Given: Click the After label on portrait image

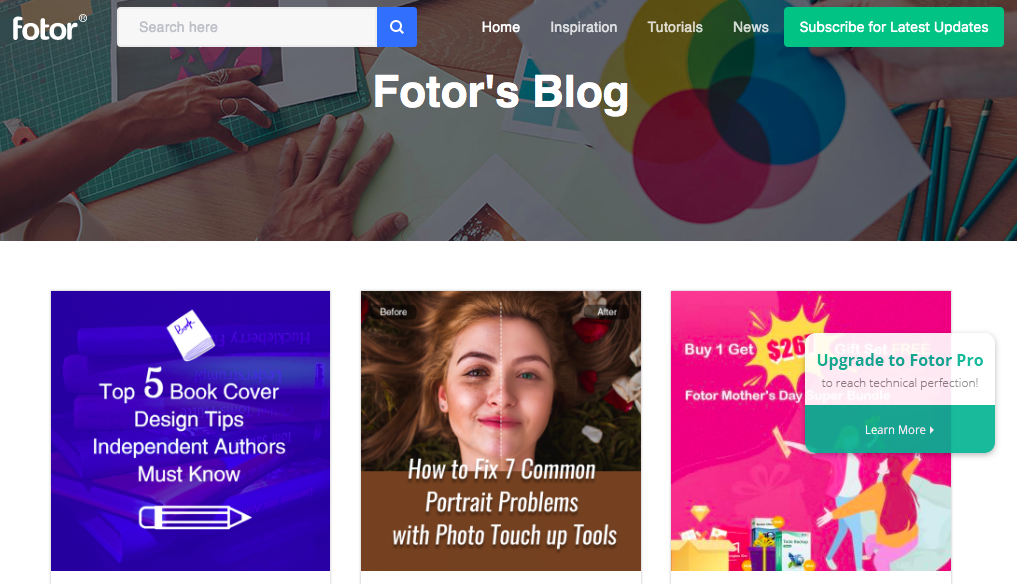Looking at the screenshot, I should (x=607, y=312).
